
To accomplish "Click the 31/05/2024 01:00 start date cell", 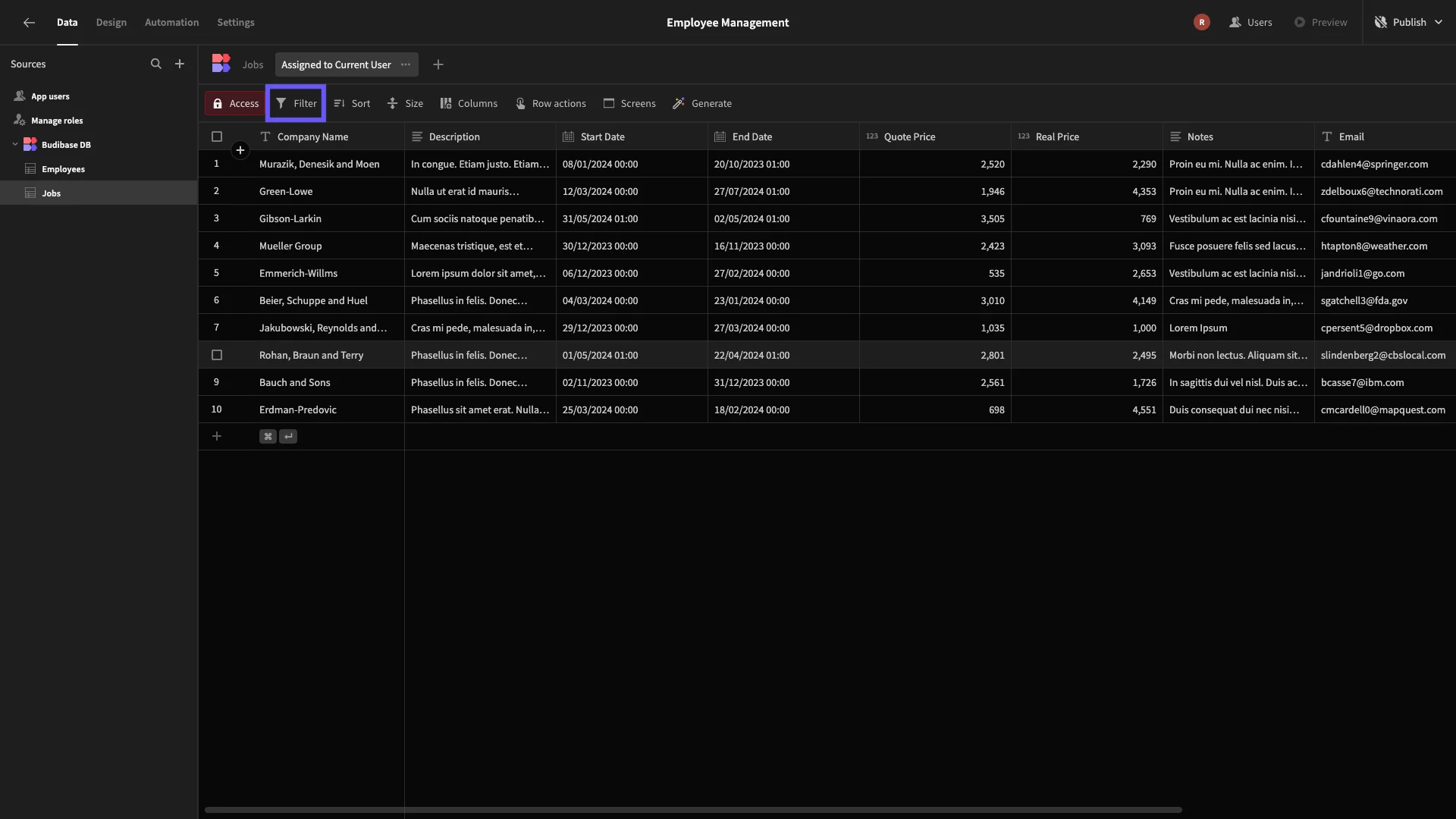I will pos(632,218).
